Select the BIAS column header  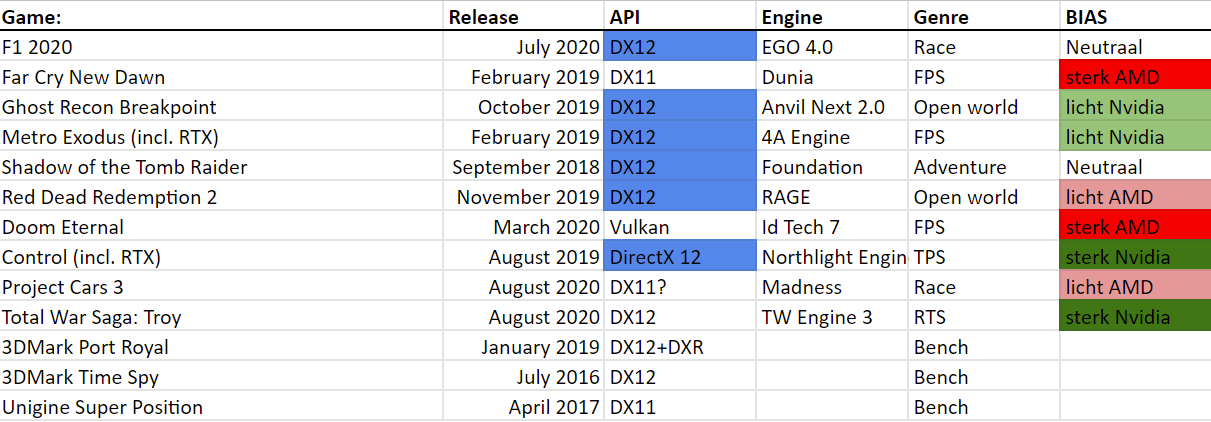[1135, 16]
